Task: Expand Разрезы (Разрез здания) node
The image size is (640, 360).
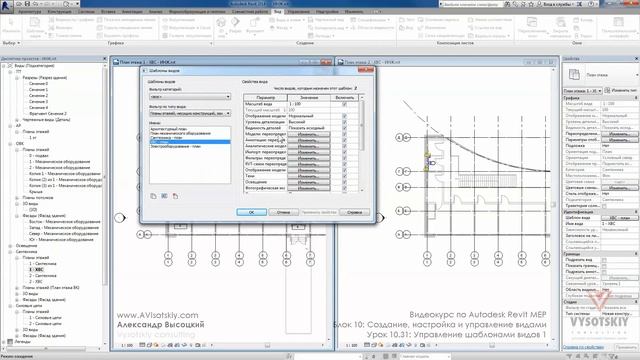Action: point(17,78)
